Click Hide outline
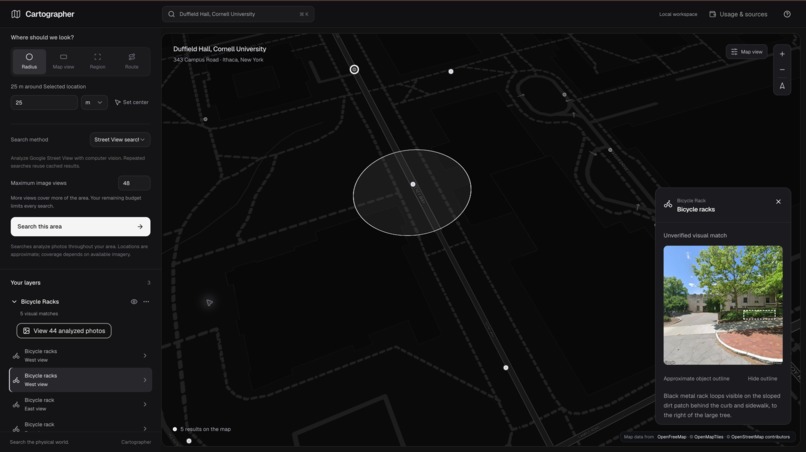The height and width of the screenshot is (452, 806). pyautogui.click(x=762, y=378)
